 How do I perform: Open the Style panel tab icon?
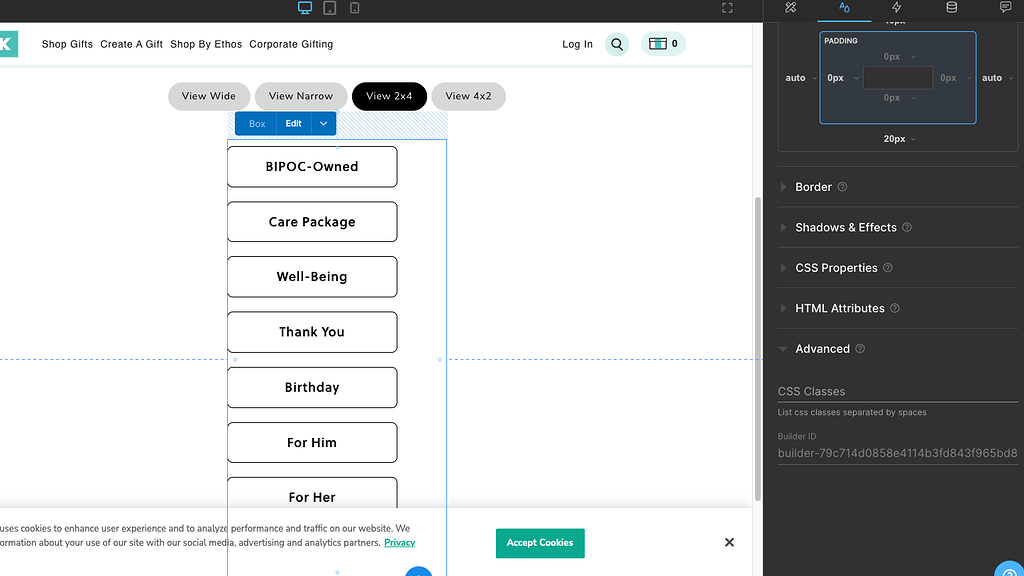843,7
